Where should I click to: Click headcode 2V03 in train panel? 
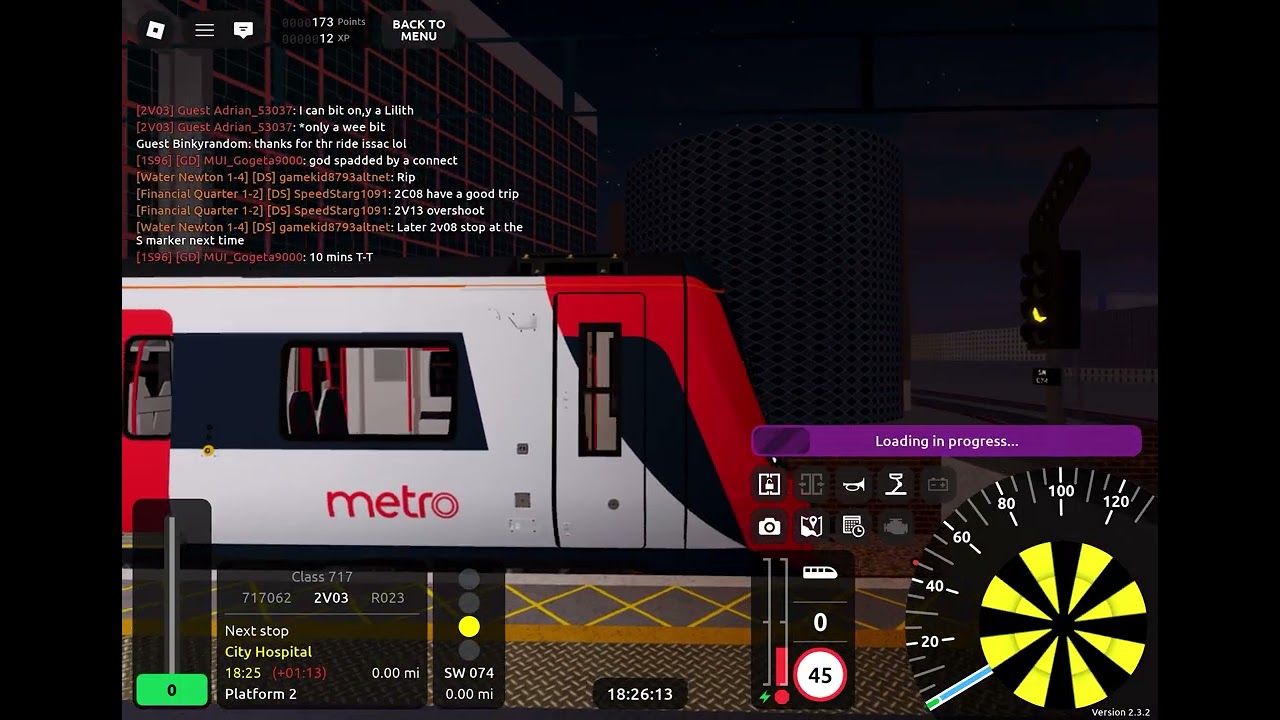331,598
